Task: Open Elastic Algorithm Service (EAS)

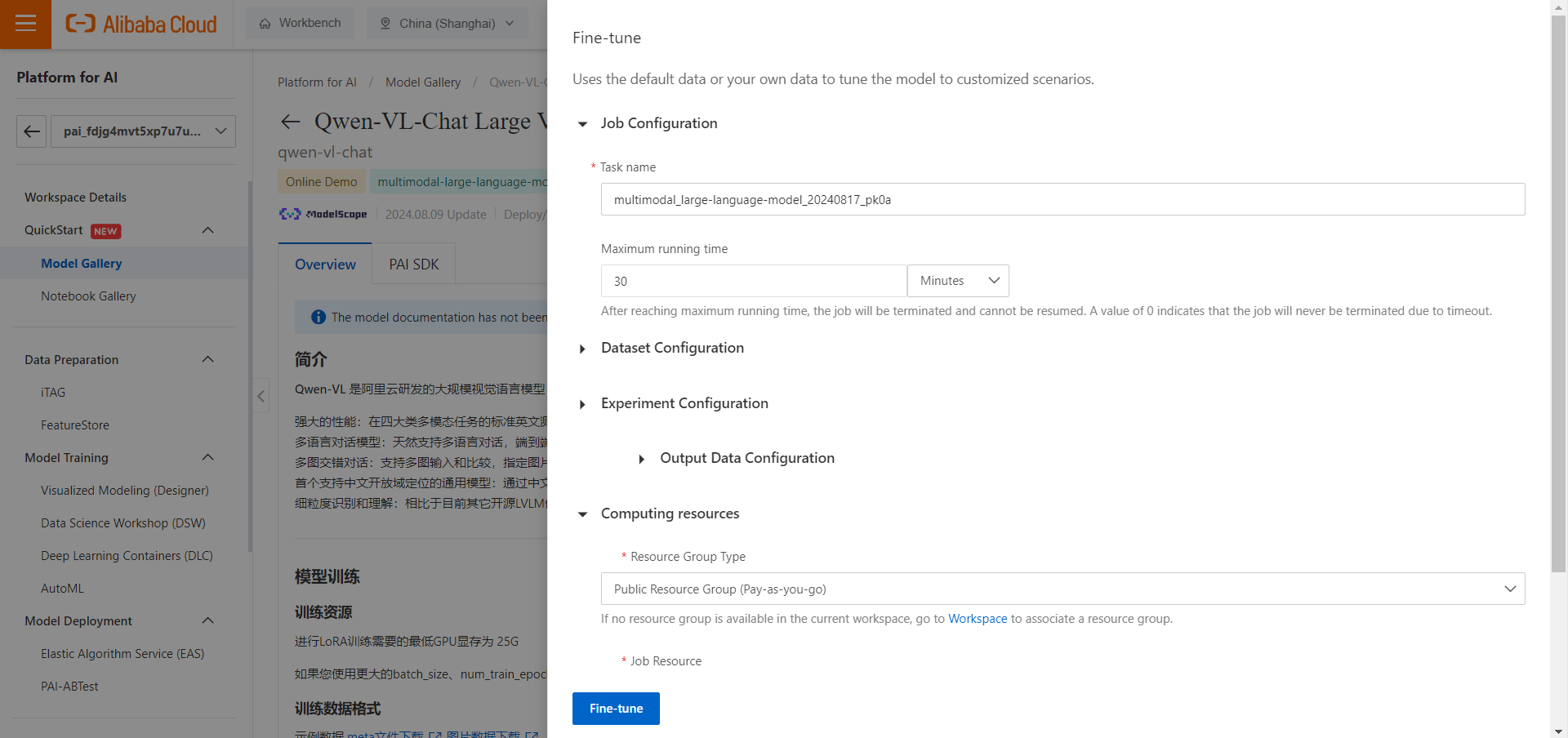Action: 122,654
